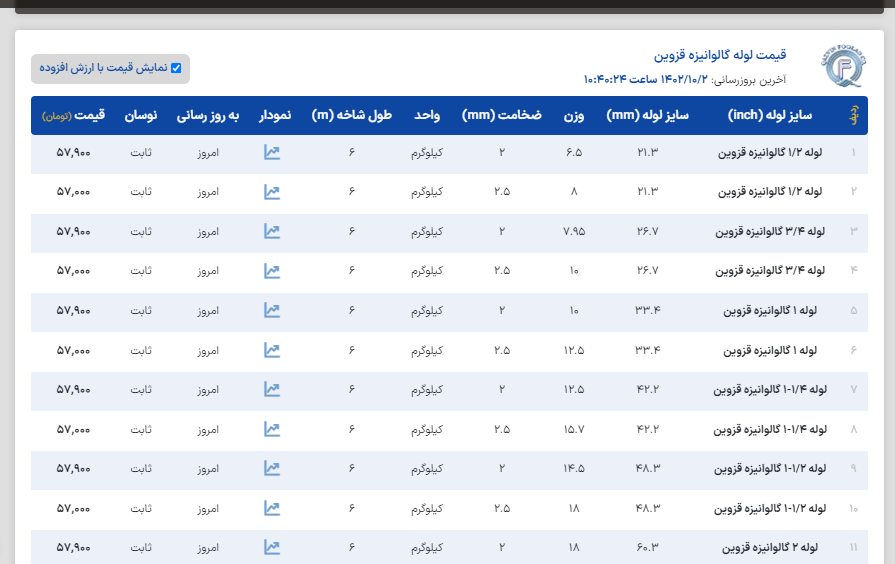View the chart icon in row 7

coord(272,389)
